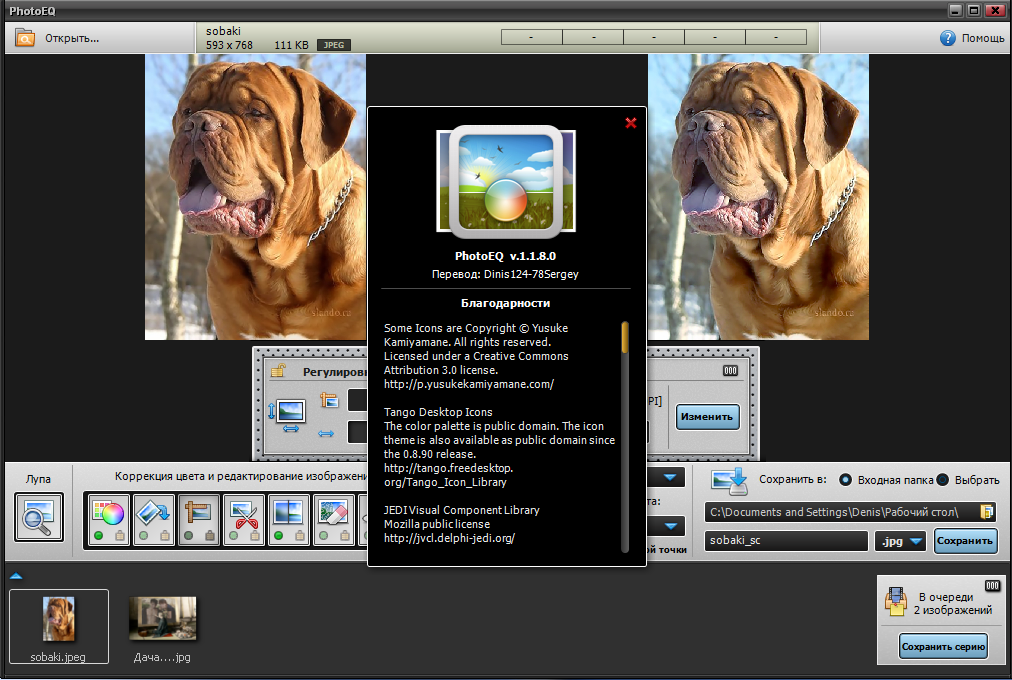Collapse thumbnail strip with blue triangle
This screenshot has width=1012, height=680.
pyautogui.click(x=16, y=575)
